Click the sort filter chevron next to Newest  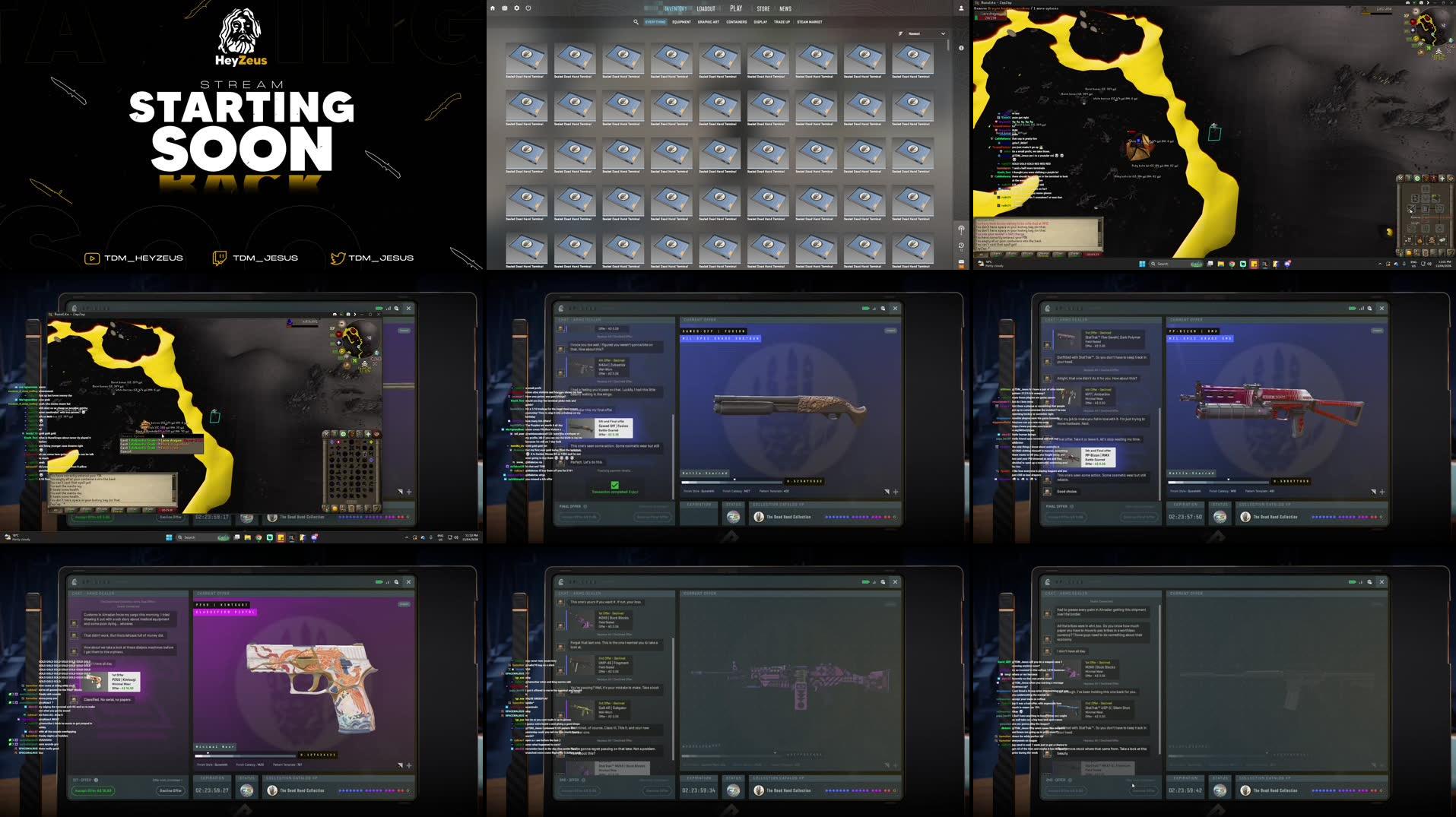[944, 33]
